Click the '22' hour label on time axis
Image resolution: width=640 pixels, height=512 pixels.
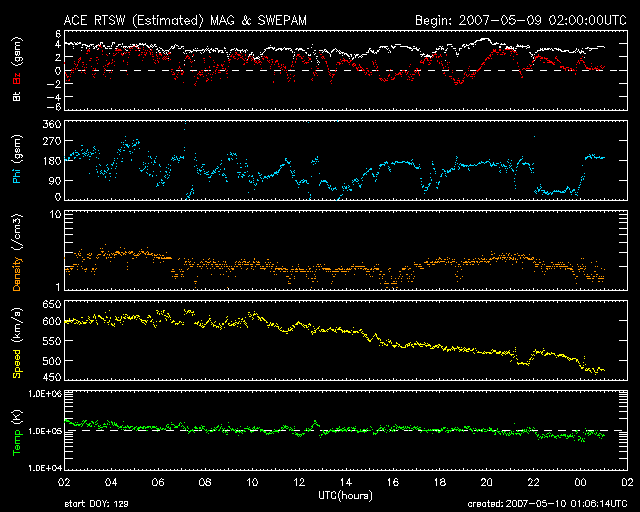point(533,482)
